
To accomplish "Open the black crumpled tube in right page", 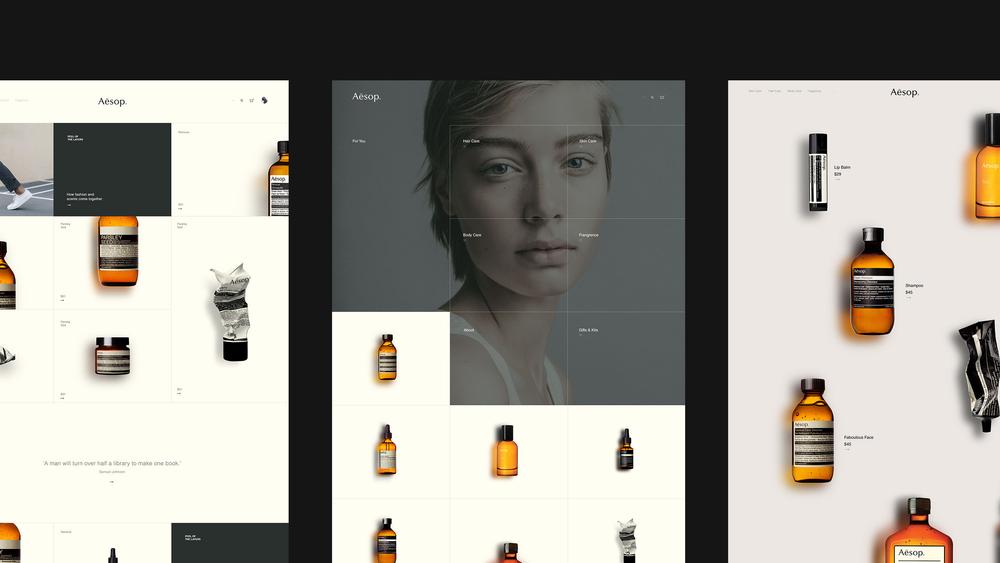I will click(x=981, y=376).
